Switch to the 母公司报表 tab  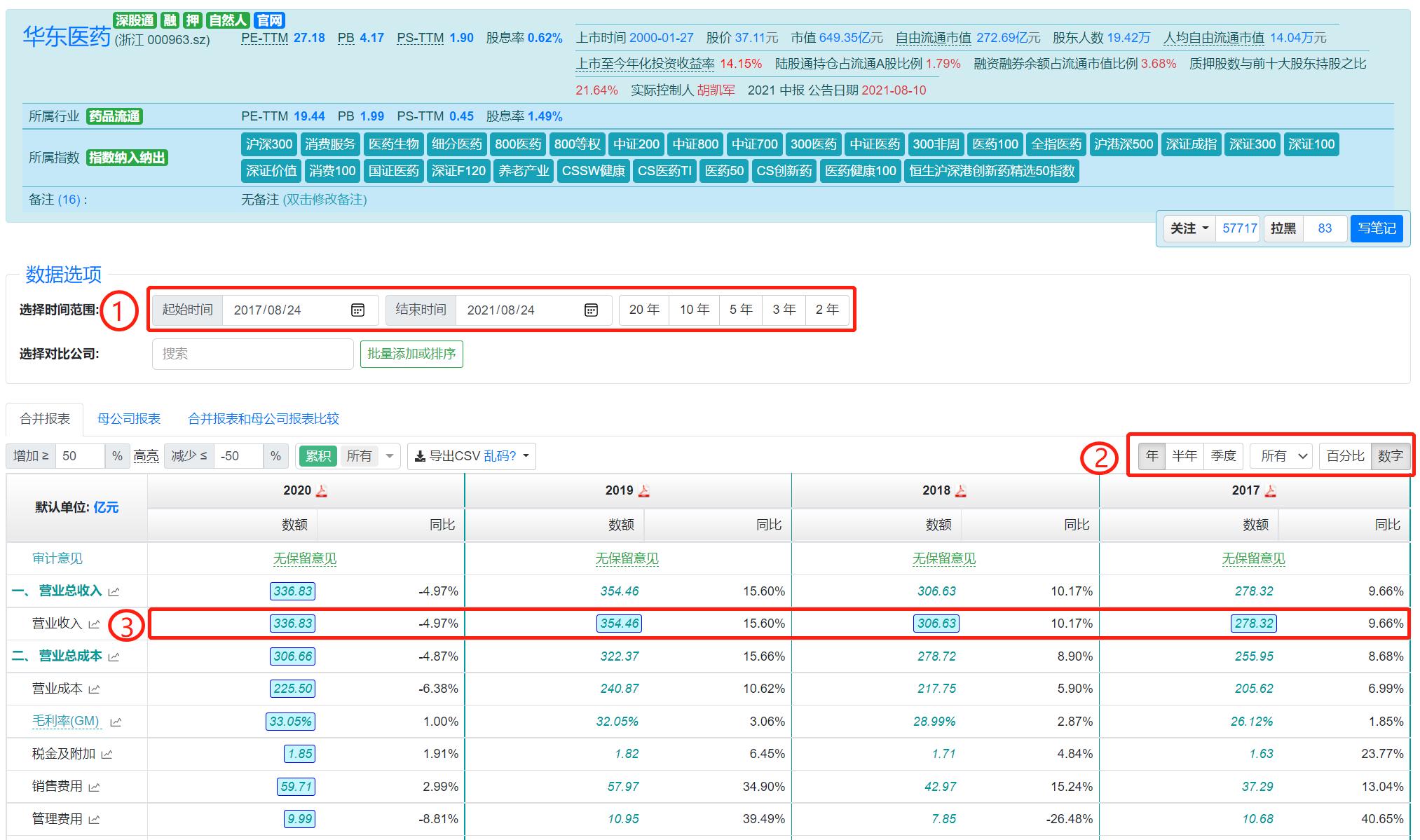click(x=129, y=419)
